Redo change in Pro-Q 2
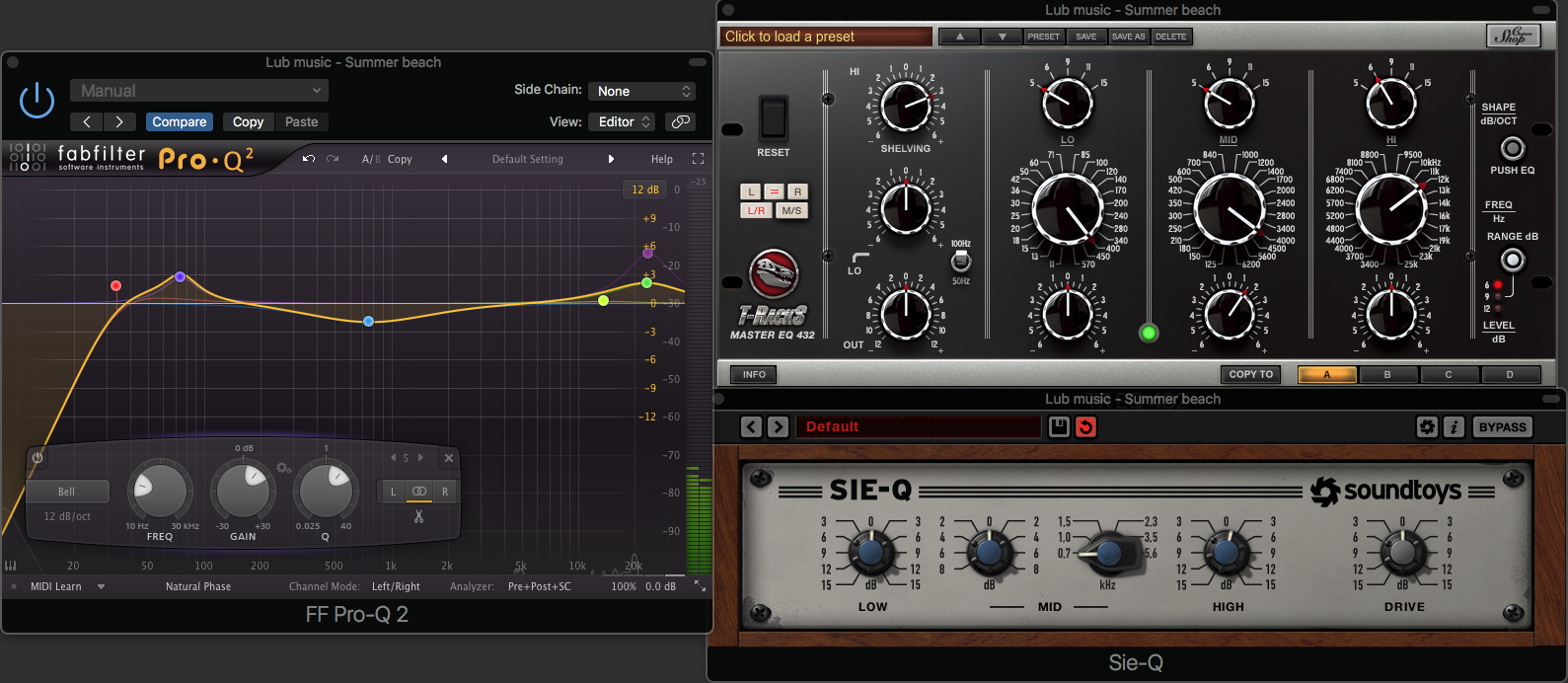The image size is (1568, 683). click(333, 159)
